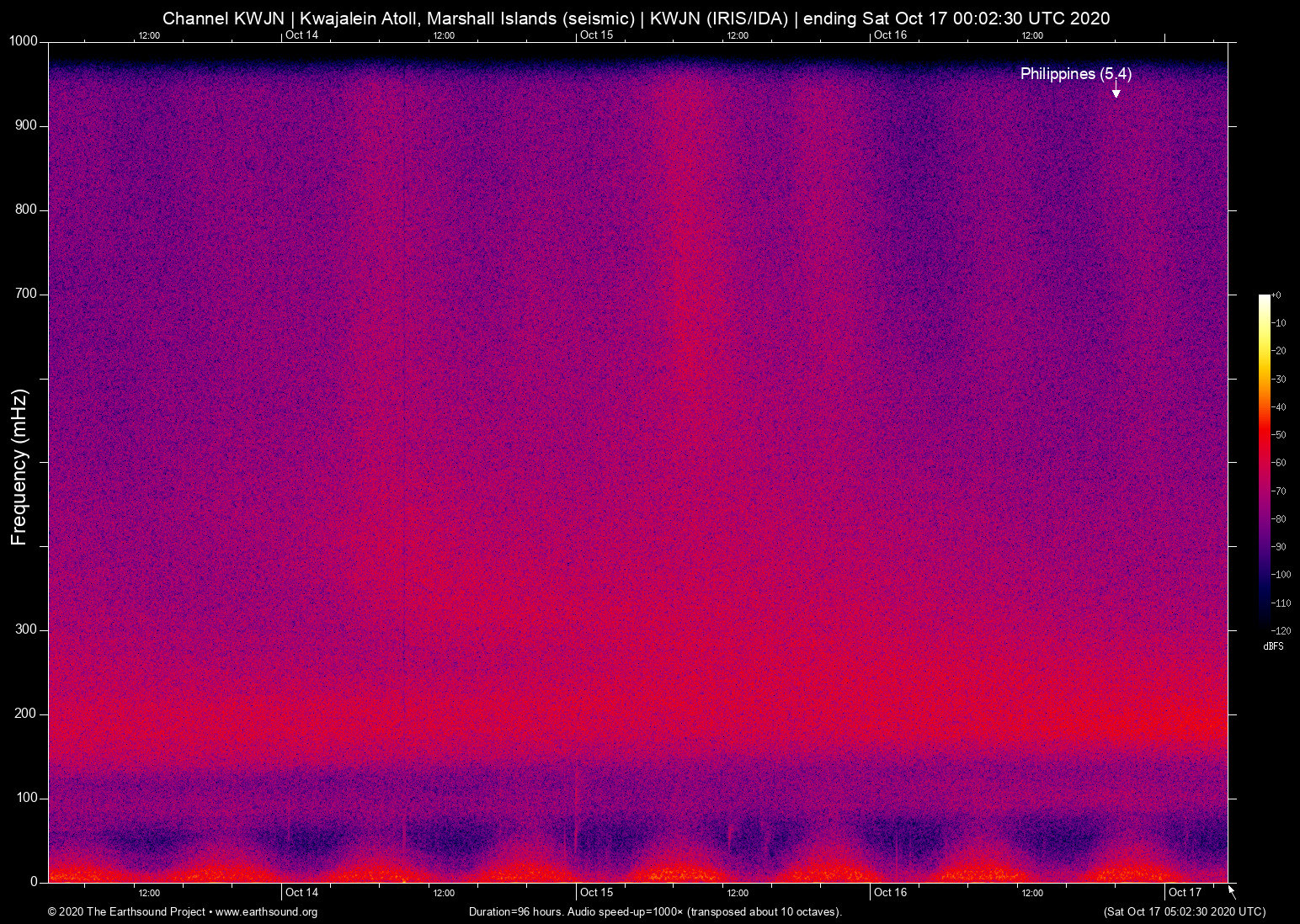Click the Oct 15 label on the bottom time axis
The width and height of the screenshot is (1300, 924).
596,892
